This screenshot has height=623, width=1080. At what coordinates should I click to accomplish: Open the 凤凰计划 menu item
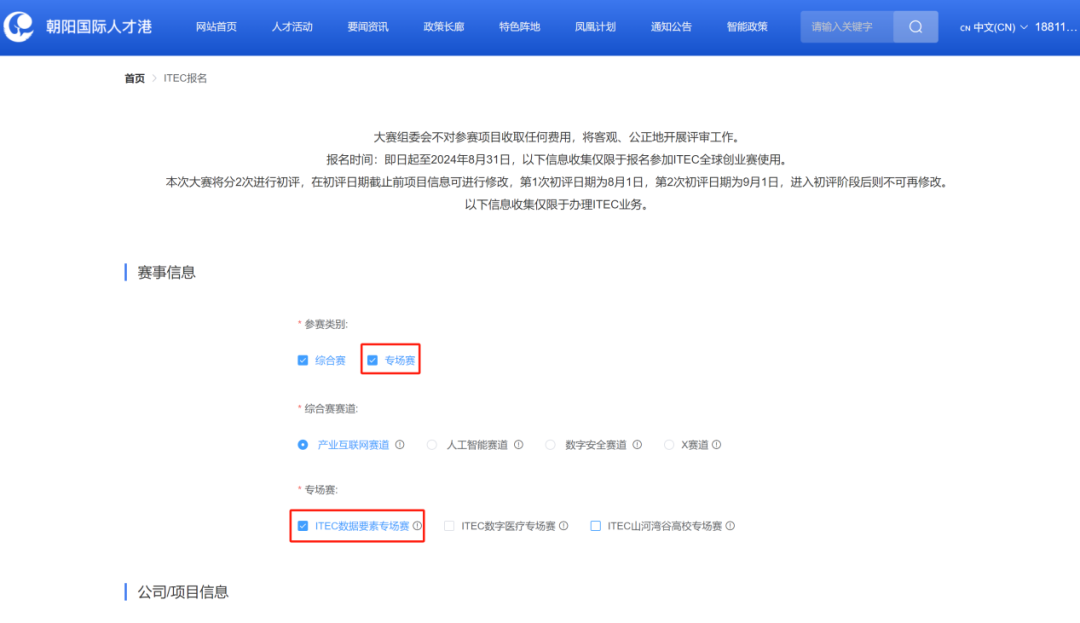coord(595,27)
